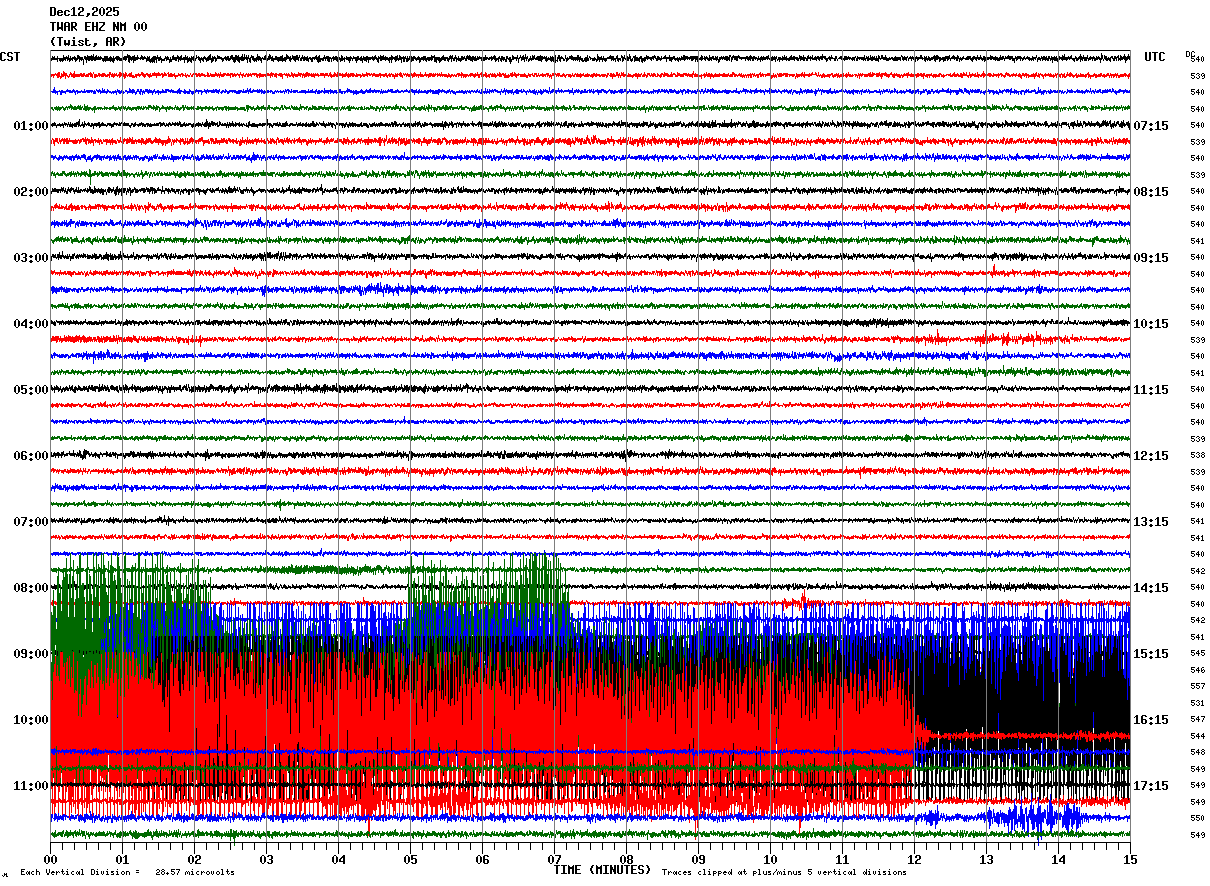
Task: Click minute tick 05 on time axis
Action: [410, 859]
